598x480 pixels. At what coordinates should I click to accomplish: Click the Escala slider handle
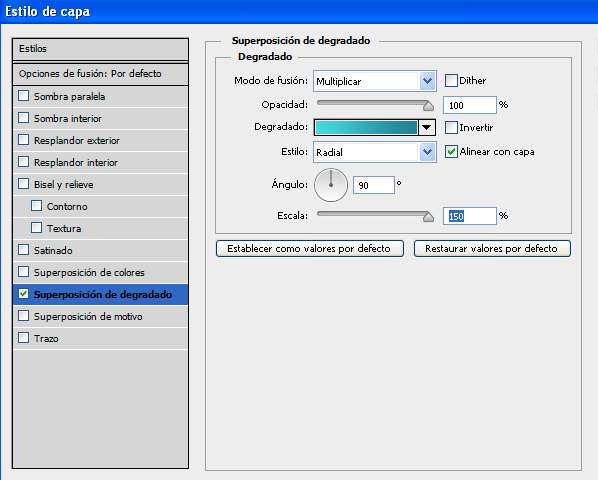(428, 217)
